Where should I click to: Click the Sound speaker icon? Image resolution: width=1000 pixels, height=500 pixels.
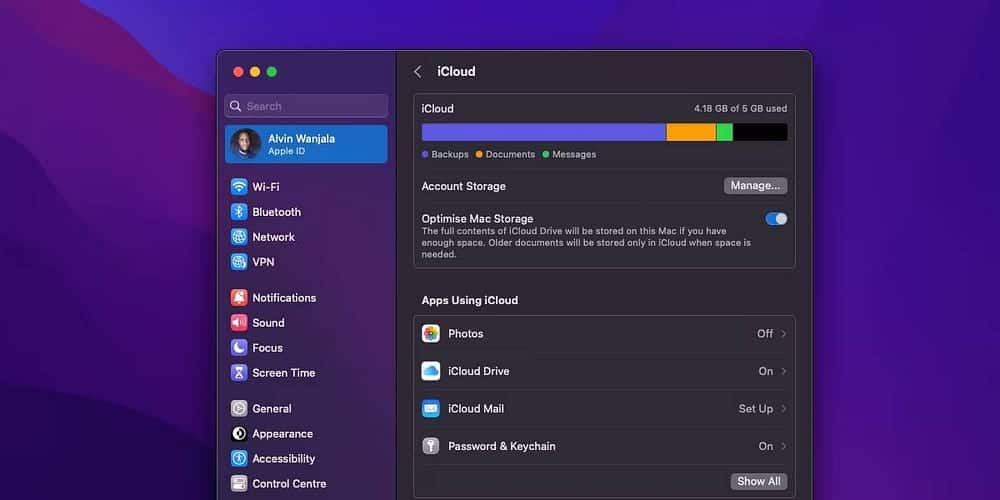(x=239, y=323)
